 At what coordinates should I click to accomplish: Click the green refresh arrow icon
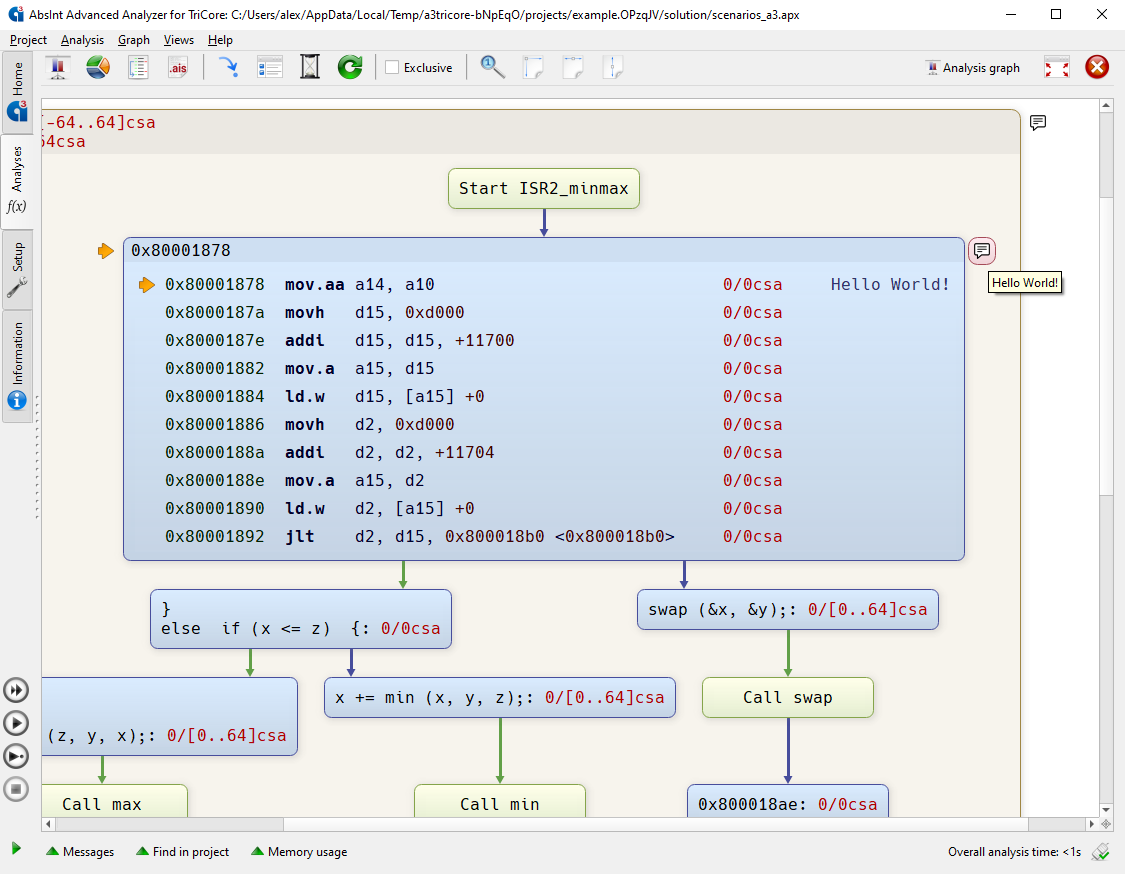[x=350, y=67]
